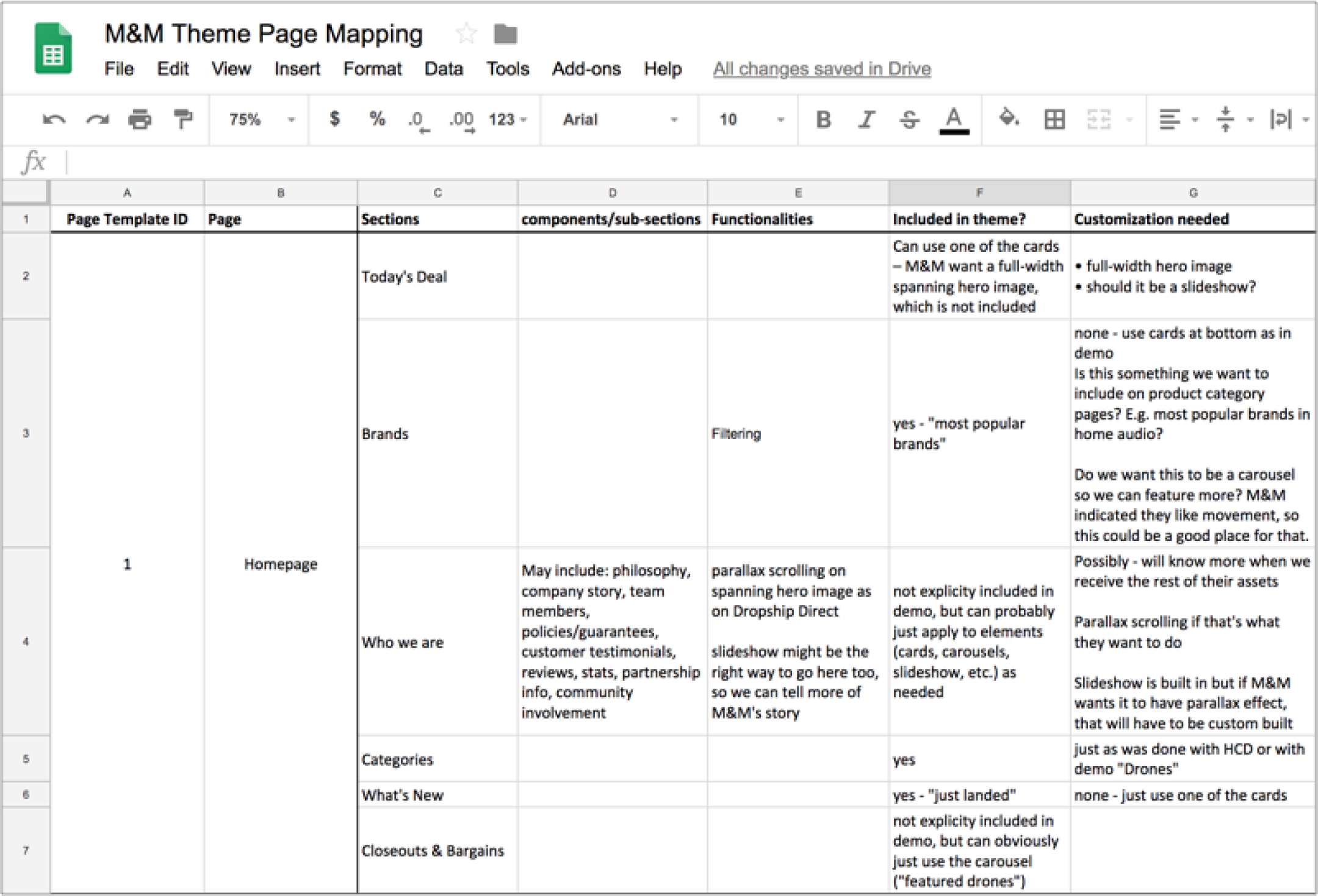
Task: Open the font size 10 dropdown
Action: (751, 119)
